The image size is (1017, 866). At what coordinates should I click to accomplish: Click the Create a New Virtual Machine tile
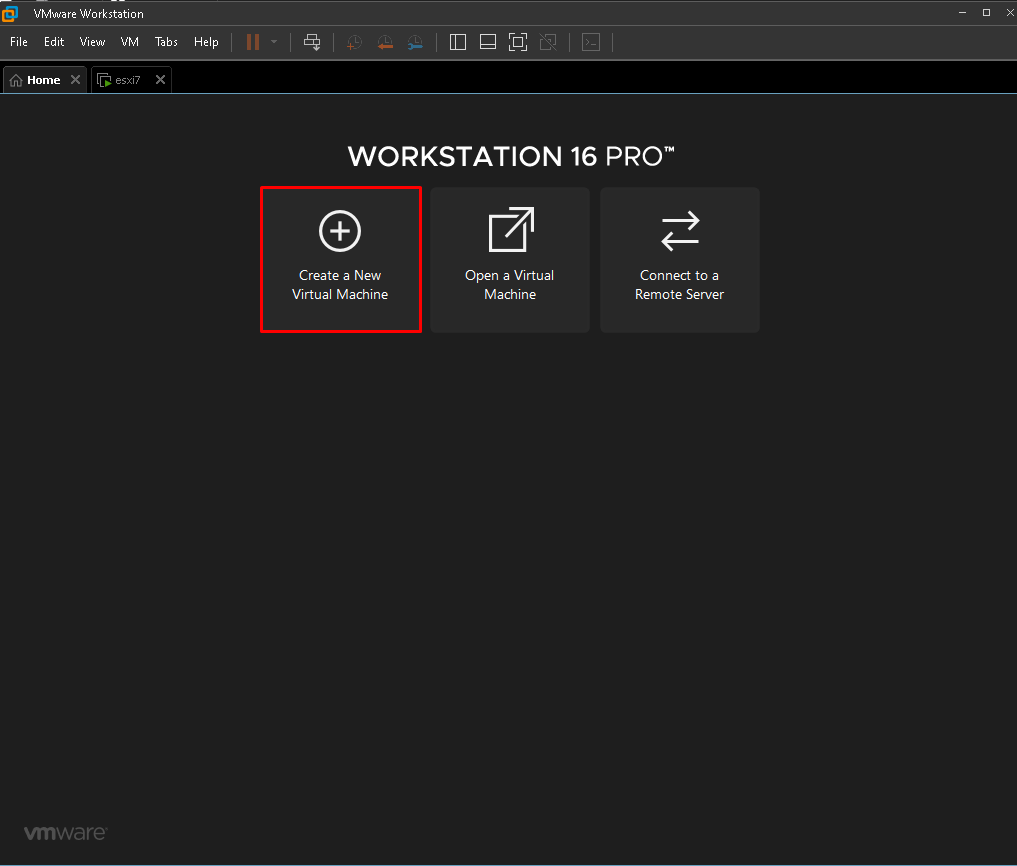pos(340,259)
